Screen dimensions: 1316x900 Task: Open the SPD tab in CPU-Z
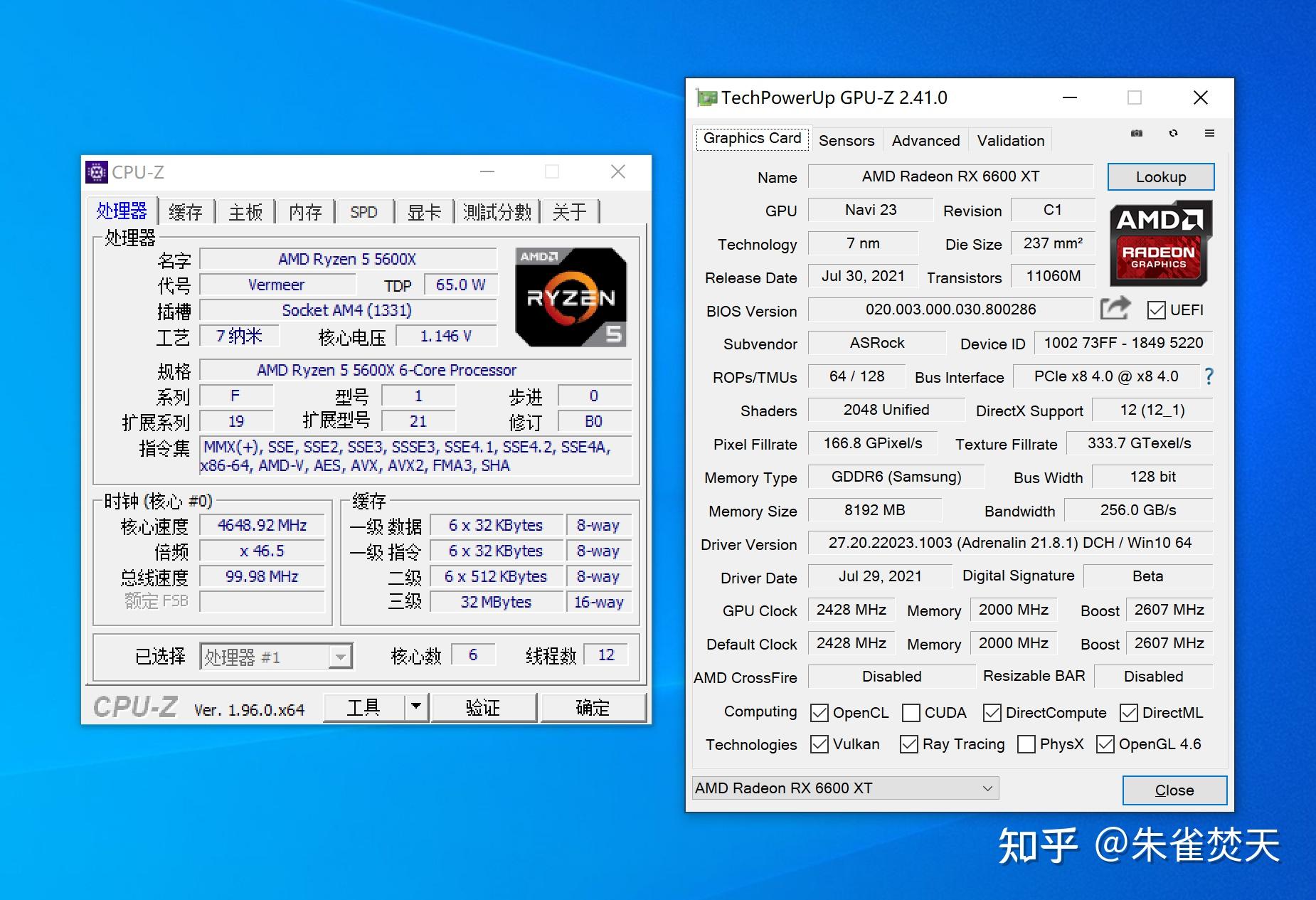[364, 212]
